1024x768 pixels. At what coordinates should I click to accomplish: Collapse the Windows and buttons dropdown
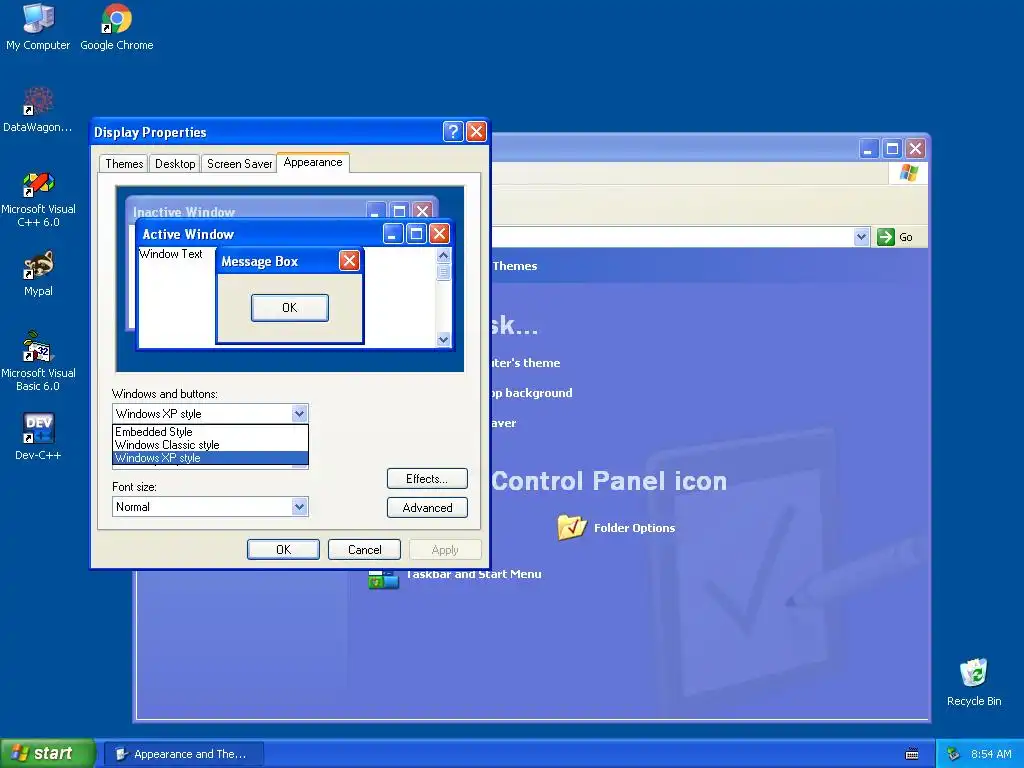299,413
